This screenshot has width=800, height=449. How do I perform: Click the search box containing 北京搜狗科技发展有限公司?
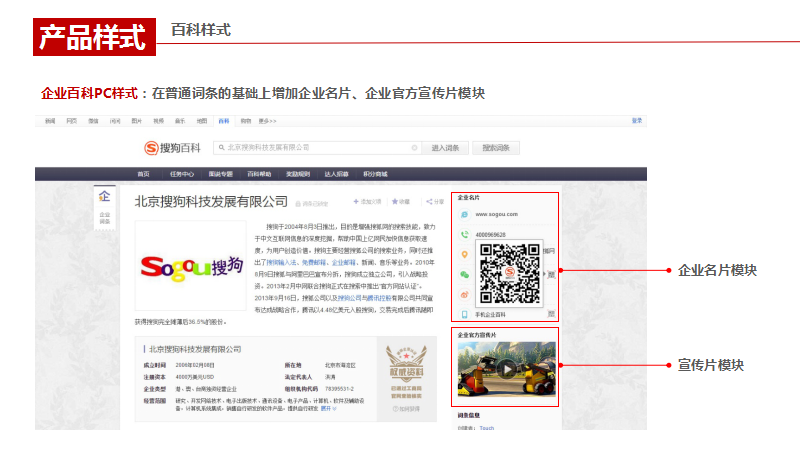coord(317,148)
